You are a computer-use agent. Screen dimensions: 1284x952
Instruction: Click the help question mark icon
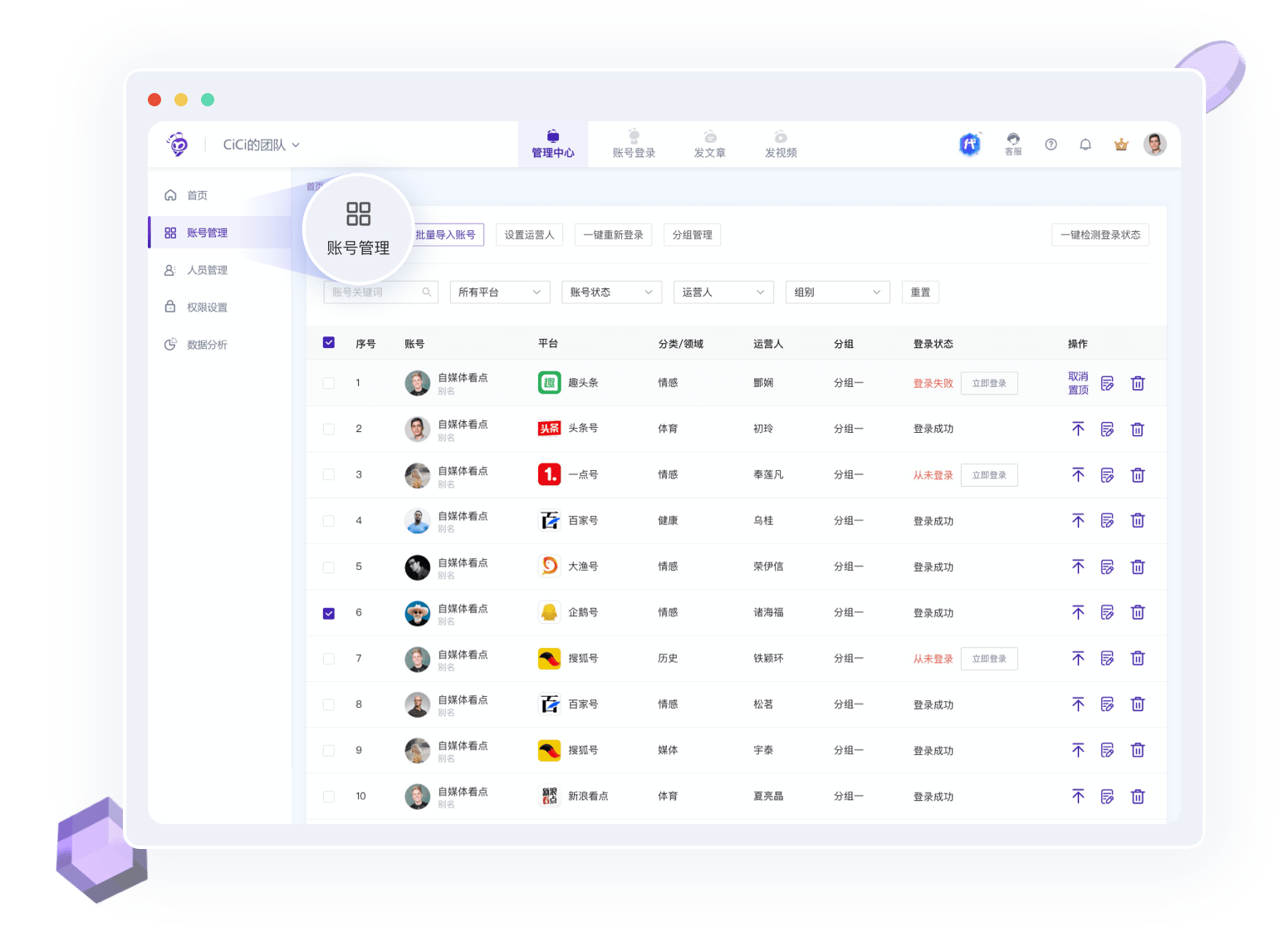[x=1051, y=145]
